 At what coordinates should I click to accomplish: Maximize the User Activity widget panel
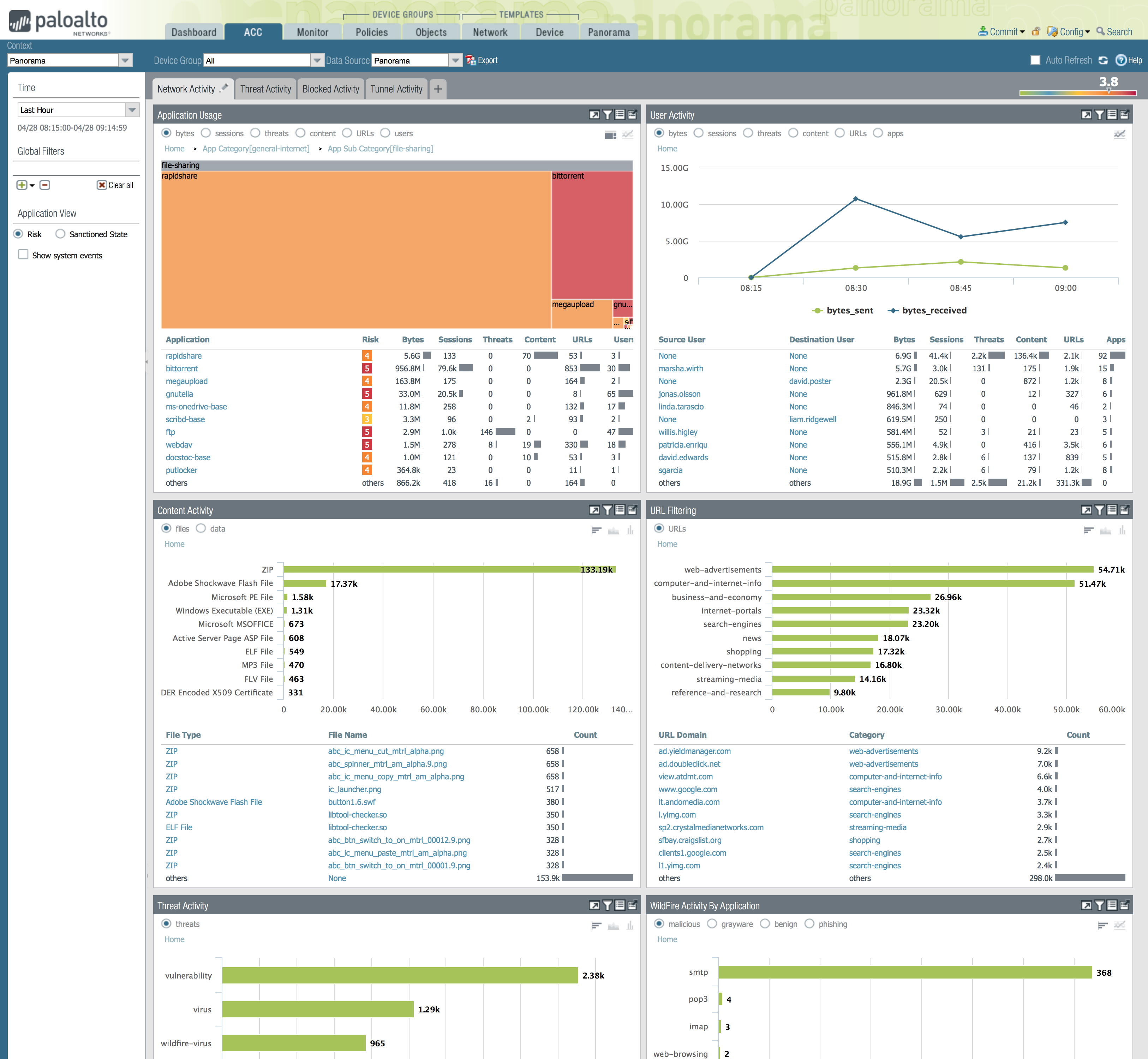click(1086, 115)
